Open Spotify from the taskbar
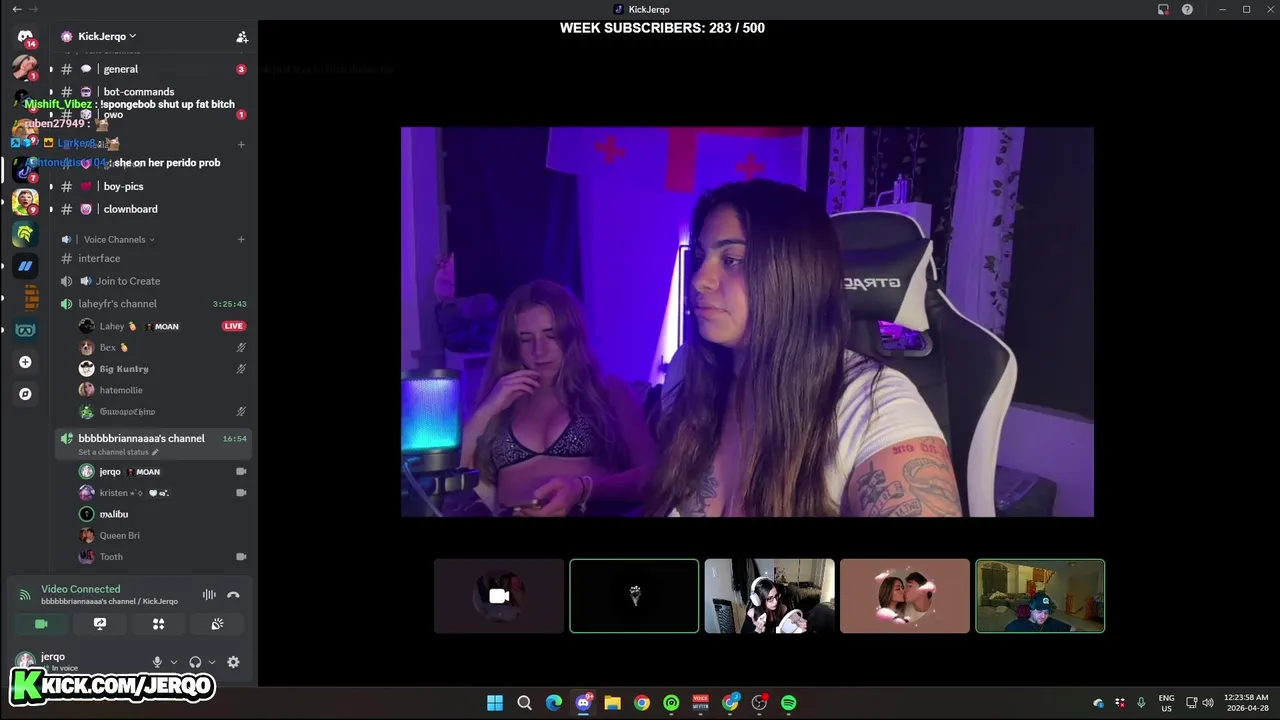 [x=788, y=703]
